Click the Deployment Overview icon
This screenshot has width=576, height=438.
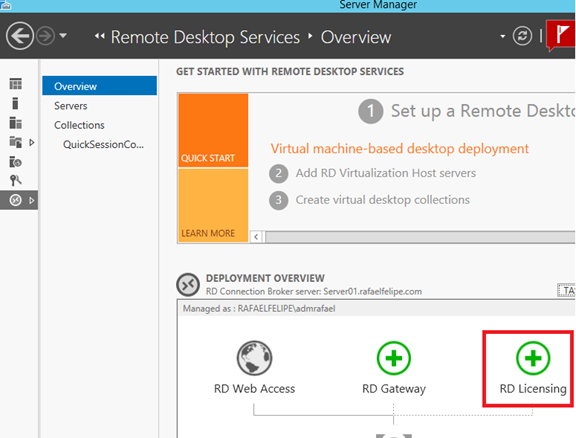(x=188, y=284)
